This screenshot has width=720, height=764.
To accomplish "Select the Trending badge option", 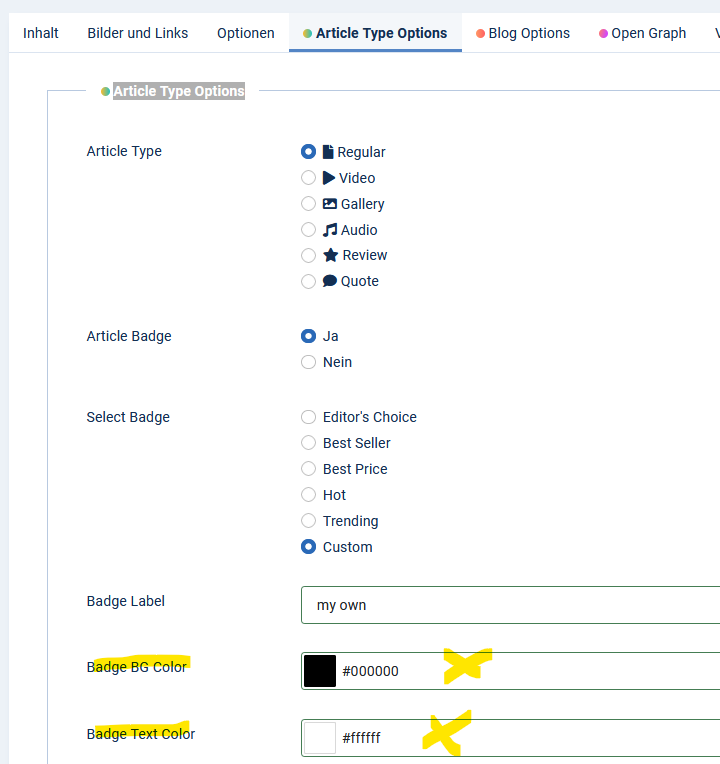I will click(x=308, y=521).
